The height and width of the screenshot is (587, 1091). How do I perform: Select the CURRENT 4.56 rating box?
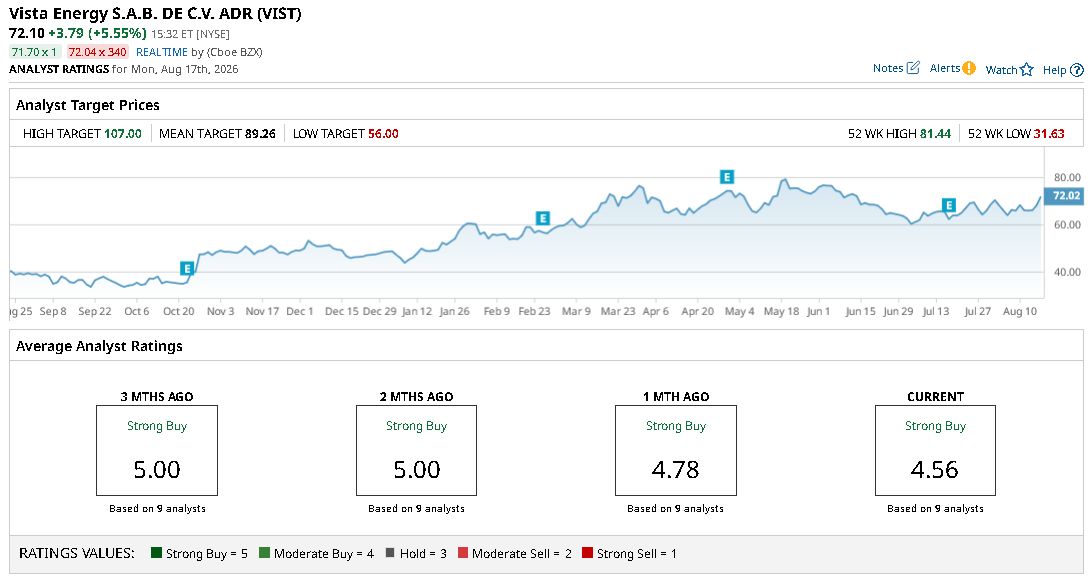click(935, 451)
